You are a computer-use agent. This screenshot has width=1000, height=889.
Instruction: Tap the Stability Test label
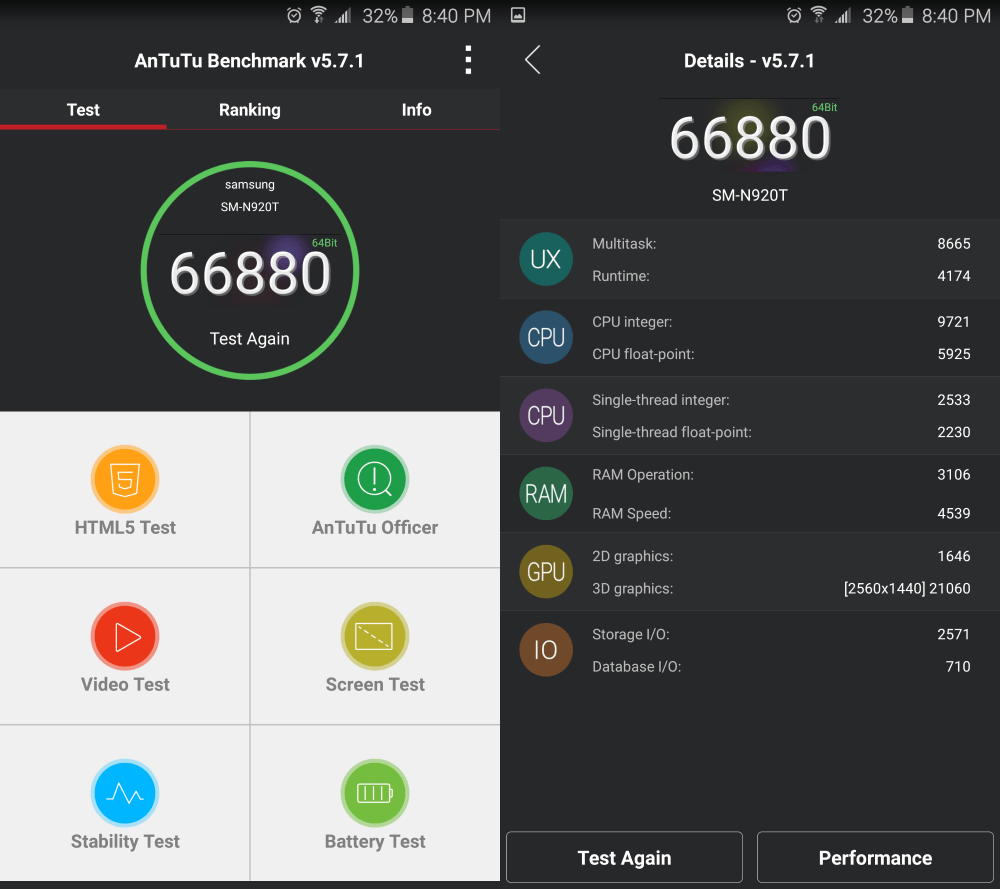pos(125,841)
